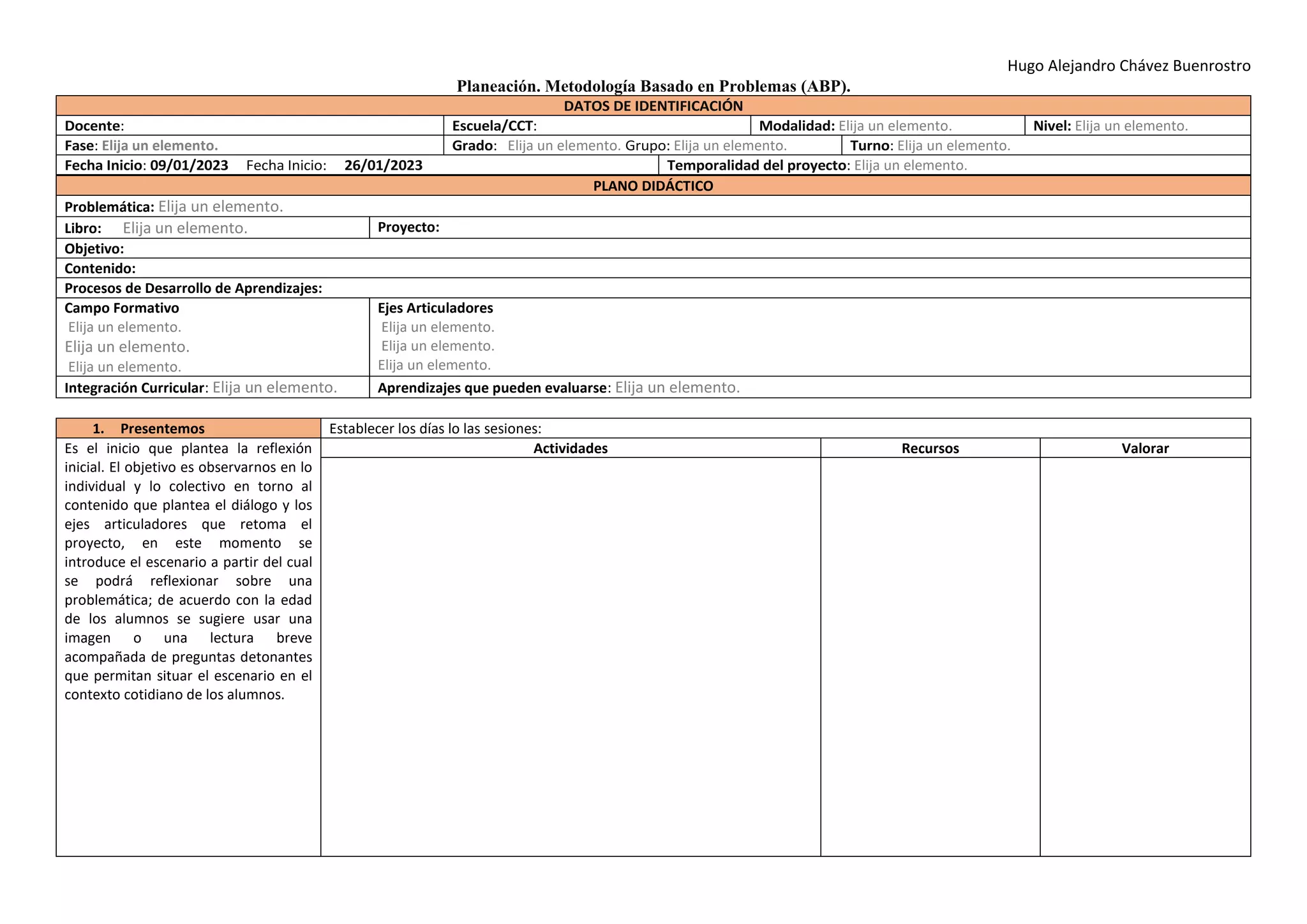
Task: Click the 26/01/2023 date field
Action: [384, 165]
